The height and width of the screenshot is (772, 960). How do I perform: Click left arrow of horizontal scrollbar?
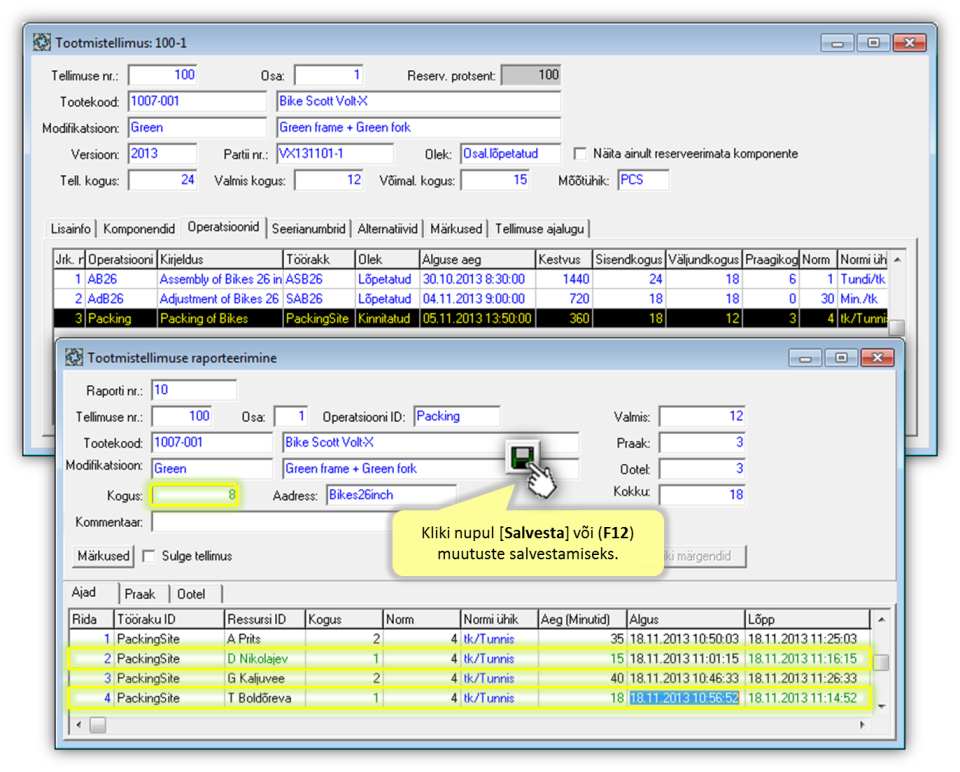(x=78, y=725)
